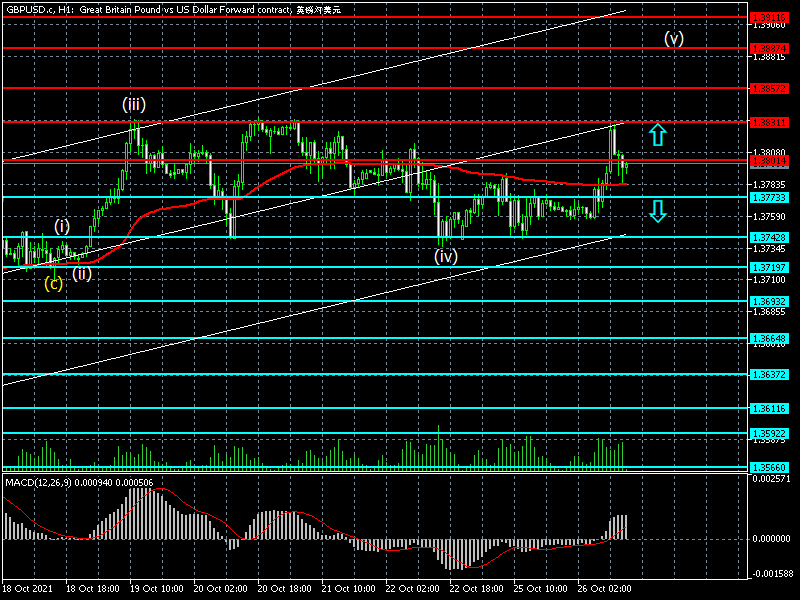This screenshot has height=600, width=800.
Task: Click the 1.37835 price scale value
Action: [x=770, y=184]
